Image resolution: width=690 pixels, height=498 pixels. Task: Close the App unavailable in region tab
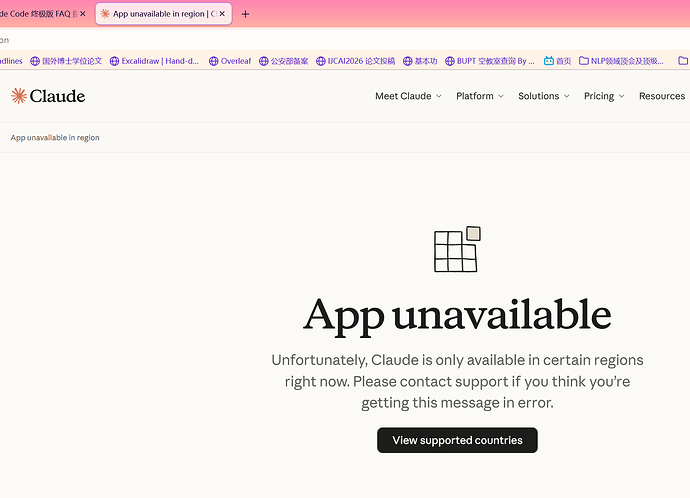[222, 14]
